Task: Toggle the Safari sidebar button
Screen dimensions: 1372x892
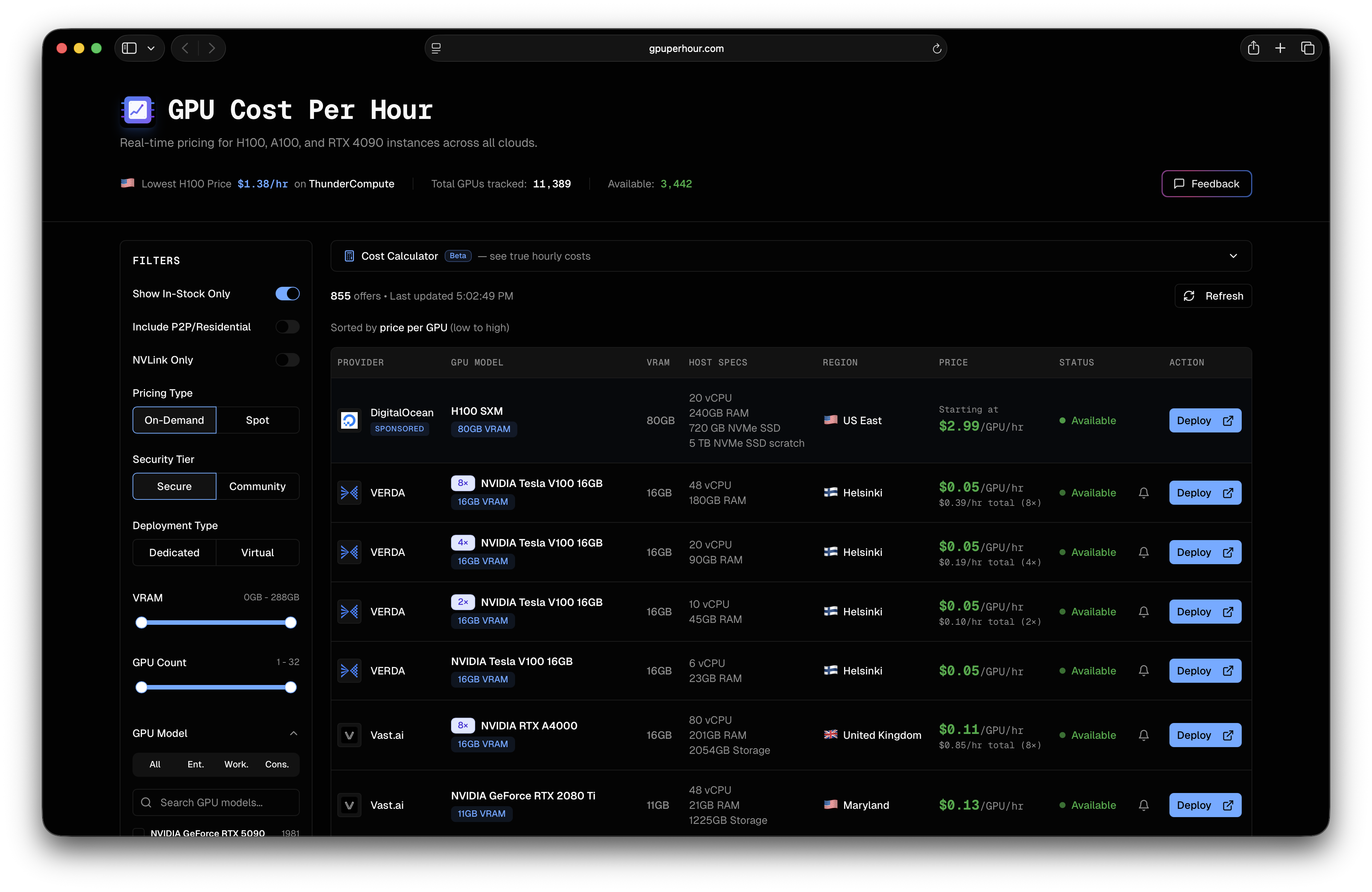Action: pyautogui.click(x=129, y=49)
